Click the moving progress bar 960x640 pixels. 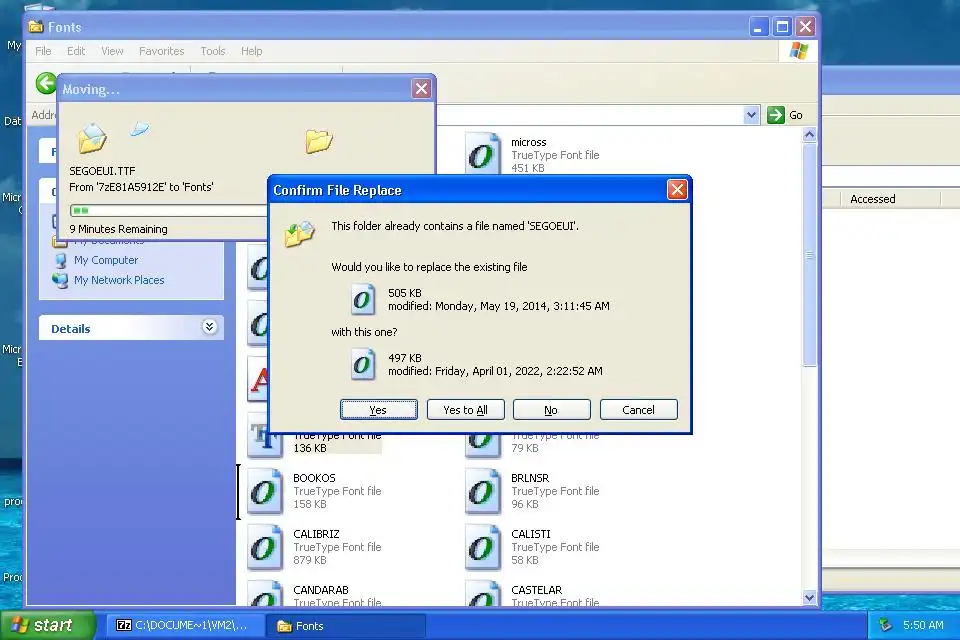tap(168, 211)
